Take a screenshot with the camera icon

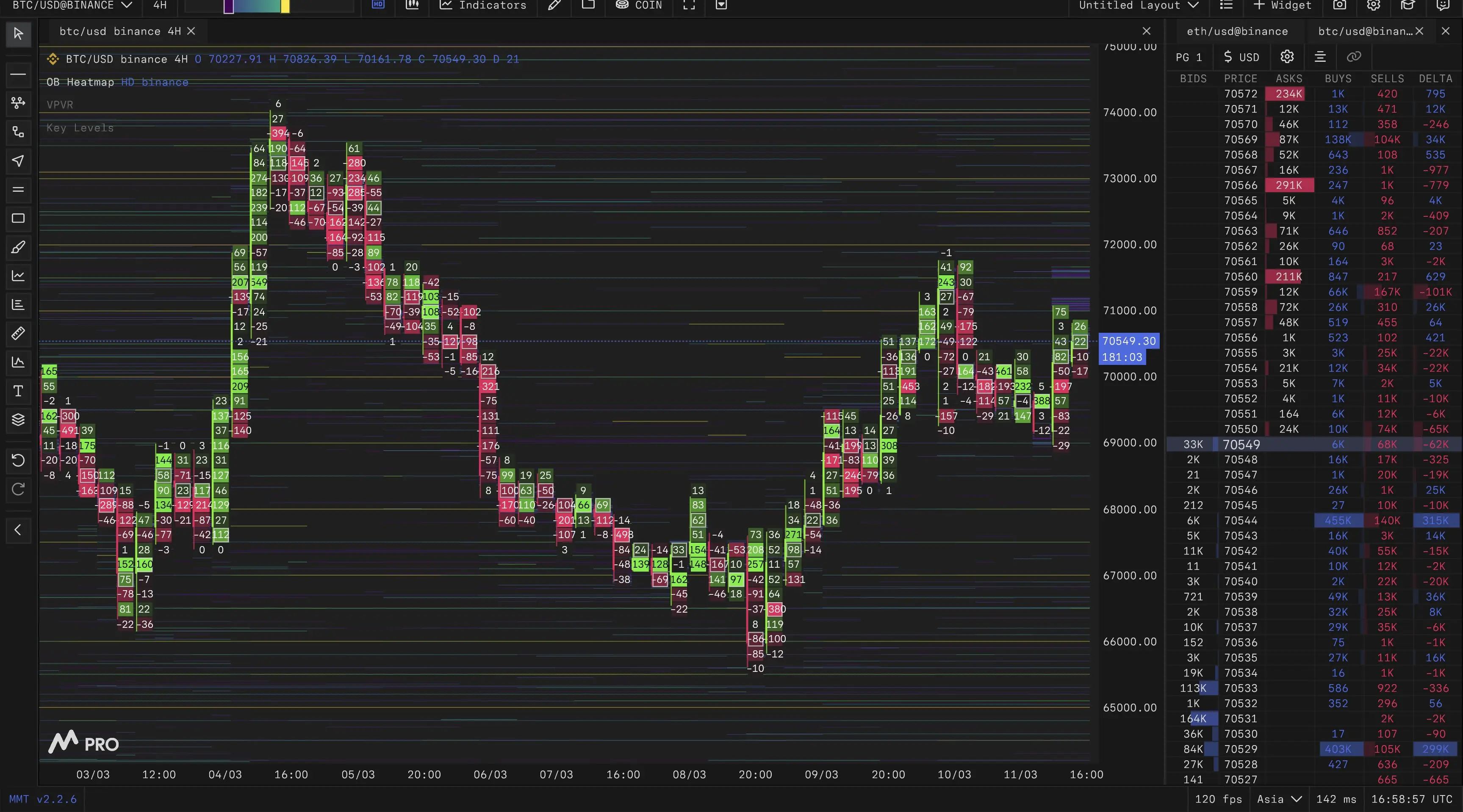pyautogui.click(x=1339, y=5)
